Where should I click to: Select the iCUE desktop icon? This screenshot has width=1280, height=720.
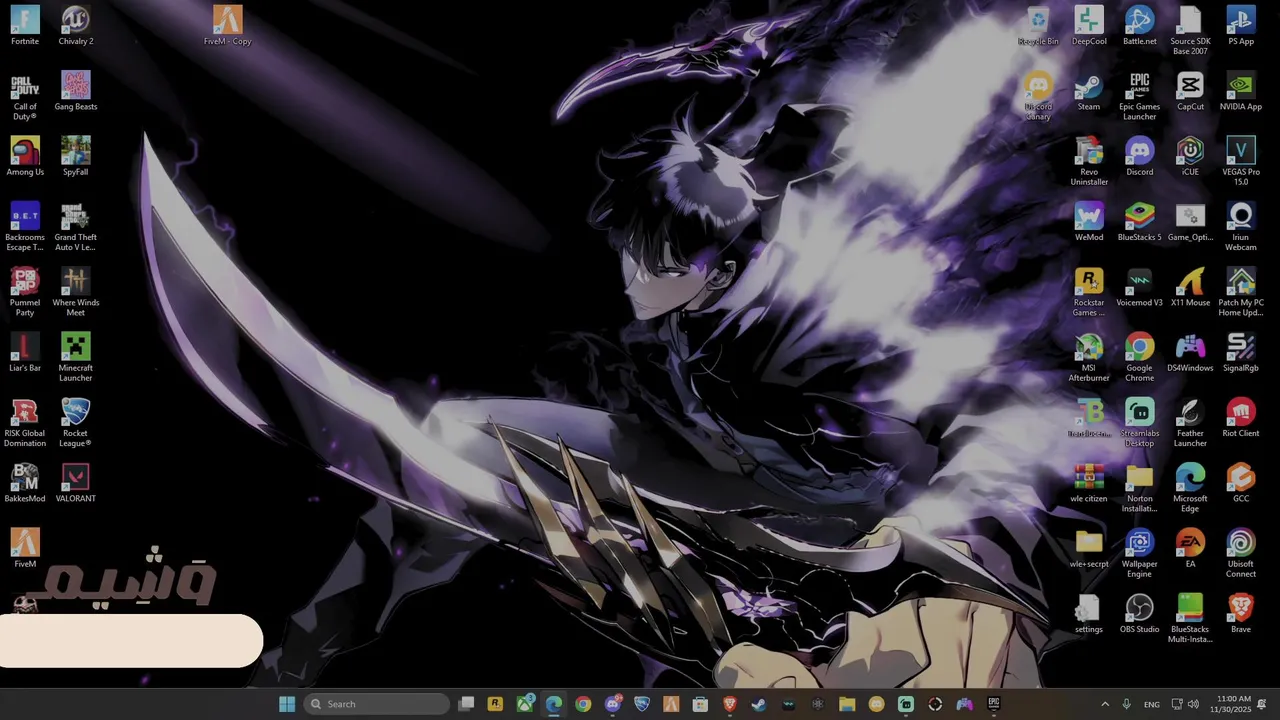click(x=1190, y=157)
